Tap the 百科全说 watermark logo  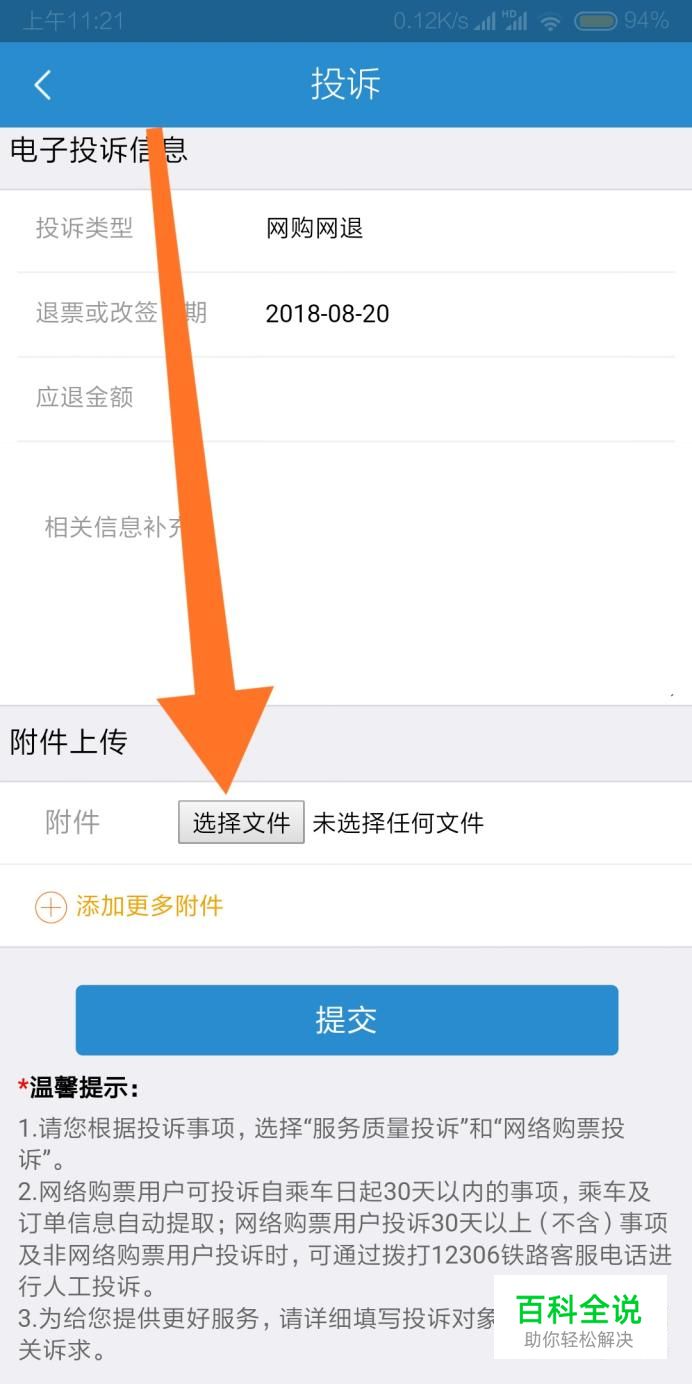coord(580,1318)
